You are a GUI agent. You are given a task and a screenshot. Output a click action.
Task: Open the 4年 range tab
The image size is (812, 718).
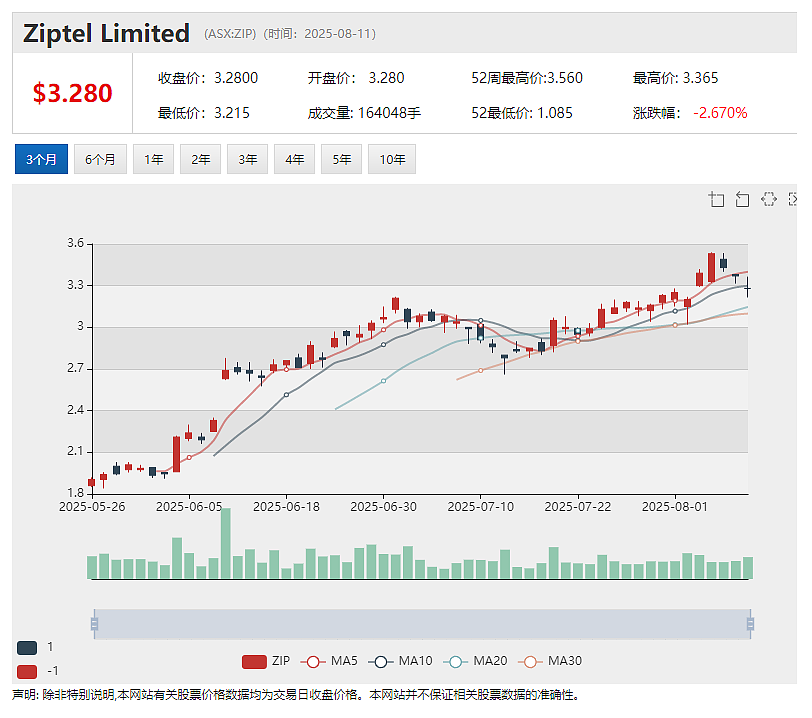click(x=294, y=159)
